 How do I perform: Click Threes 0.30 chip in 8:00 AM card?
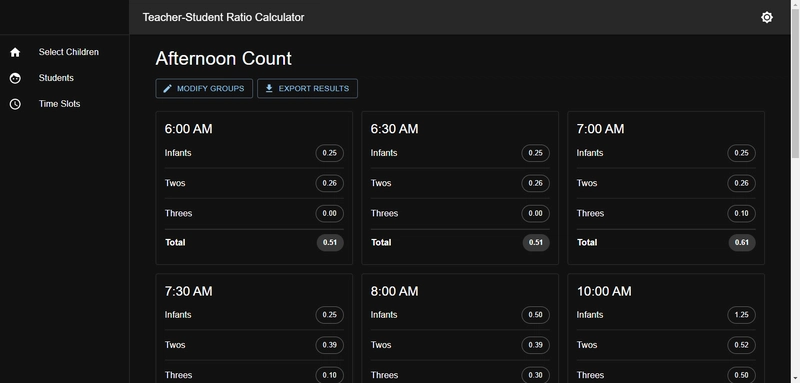(536, 375)
